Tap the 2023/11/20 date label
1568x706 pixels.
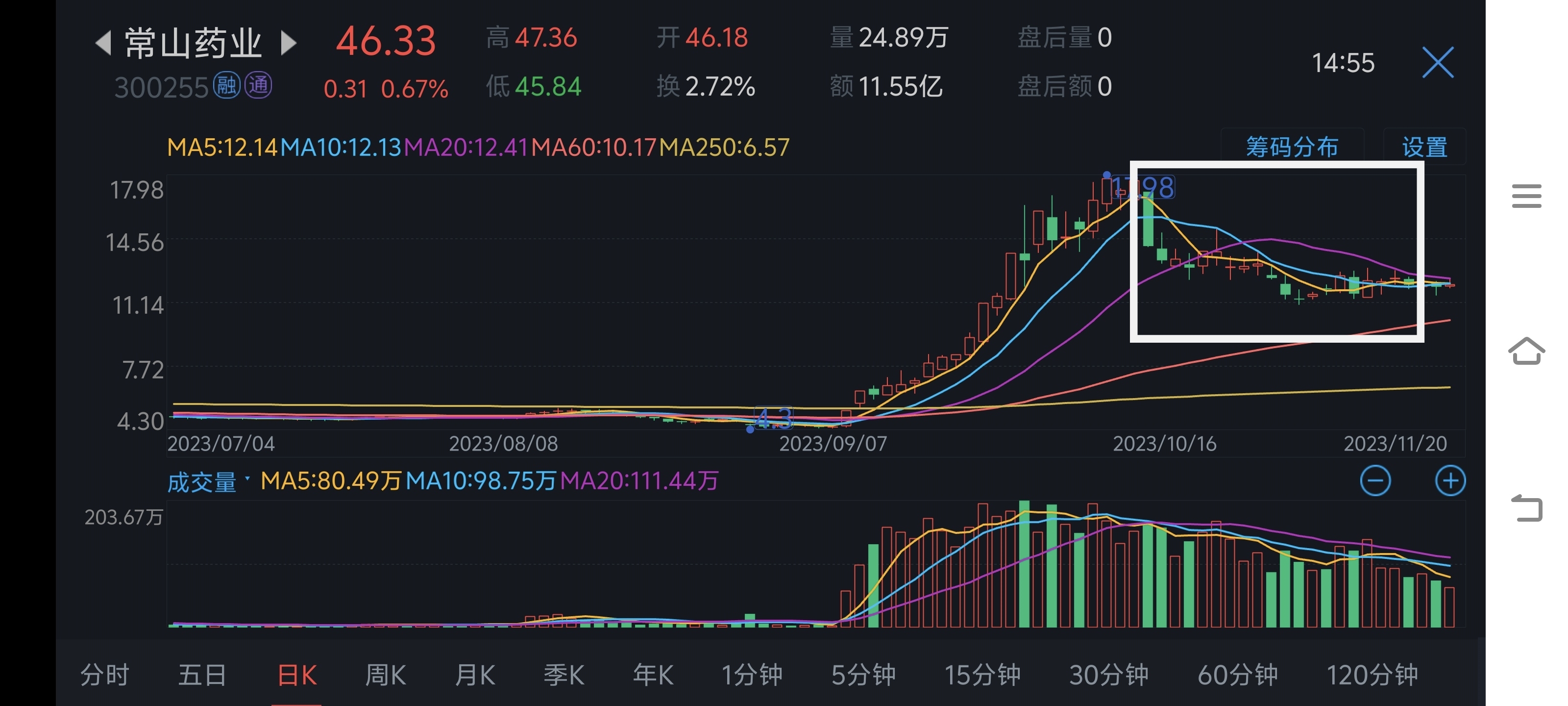click(1395, 444)
